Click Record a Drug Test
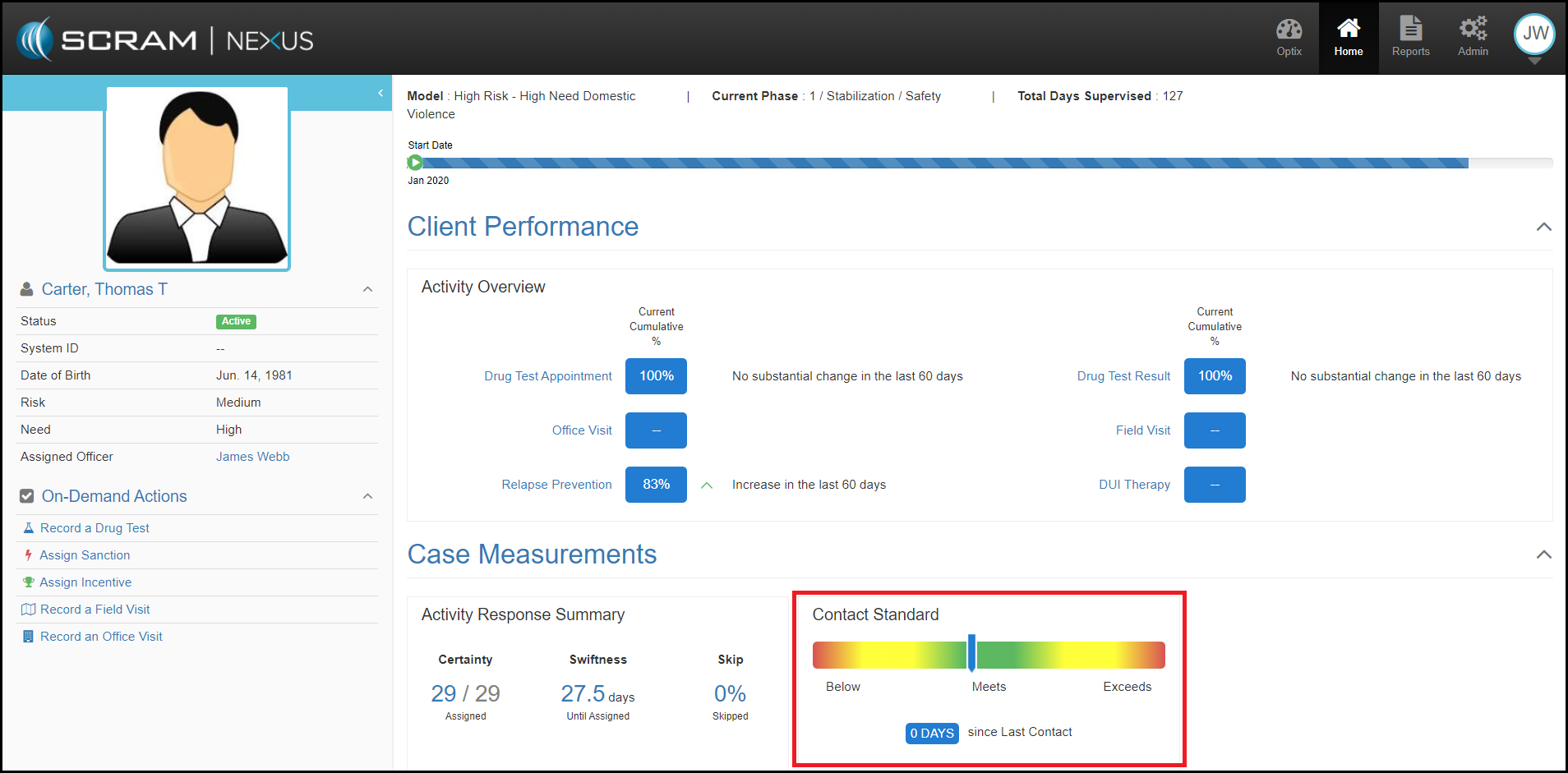1568x773 pixels. coord(95,528)
